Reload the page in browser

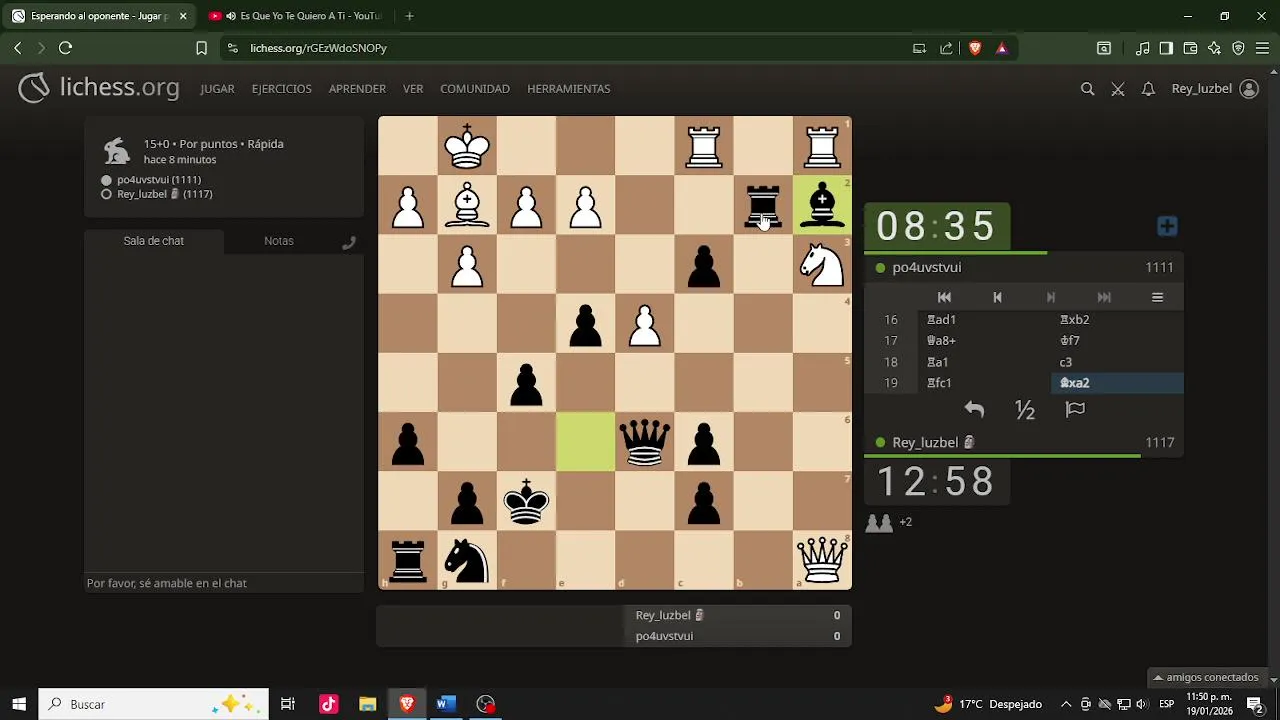66,48
